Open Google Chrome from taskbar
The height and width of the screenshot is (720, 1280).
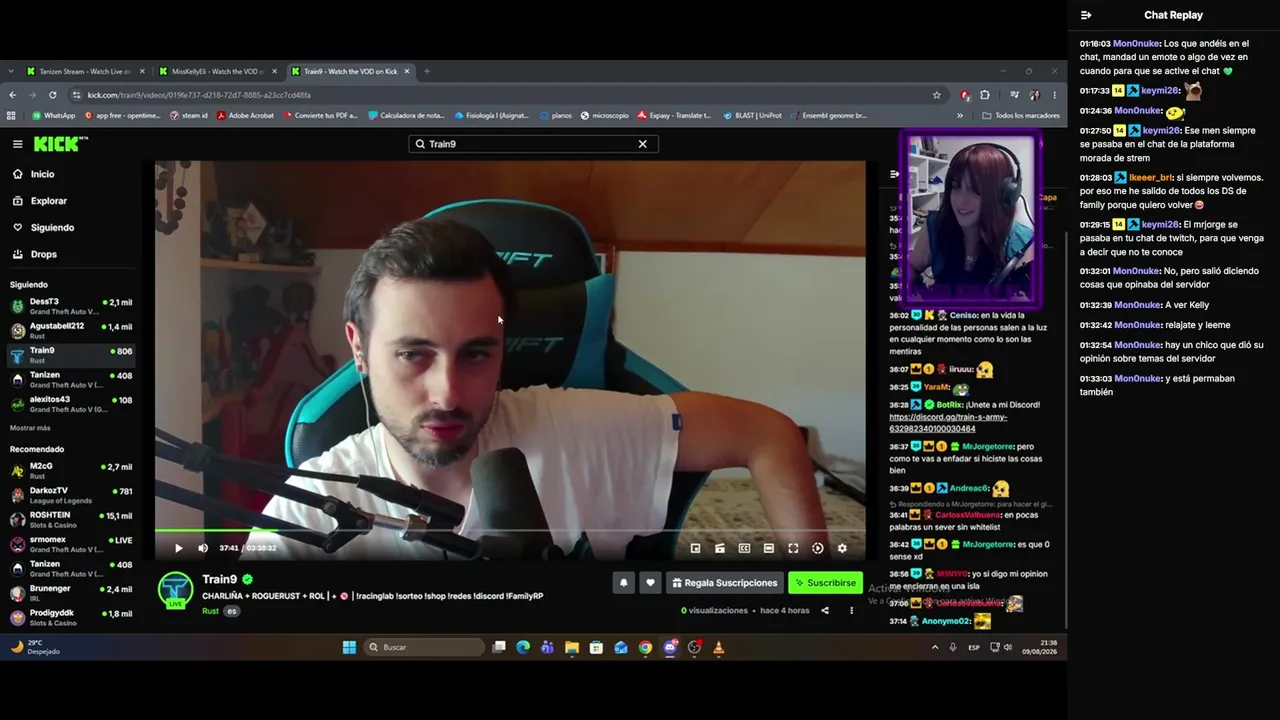[x=645, y=647]
